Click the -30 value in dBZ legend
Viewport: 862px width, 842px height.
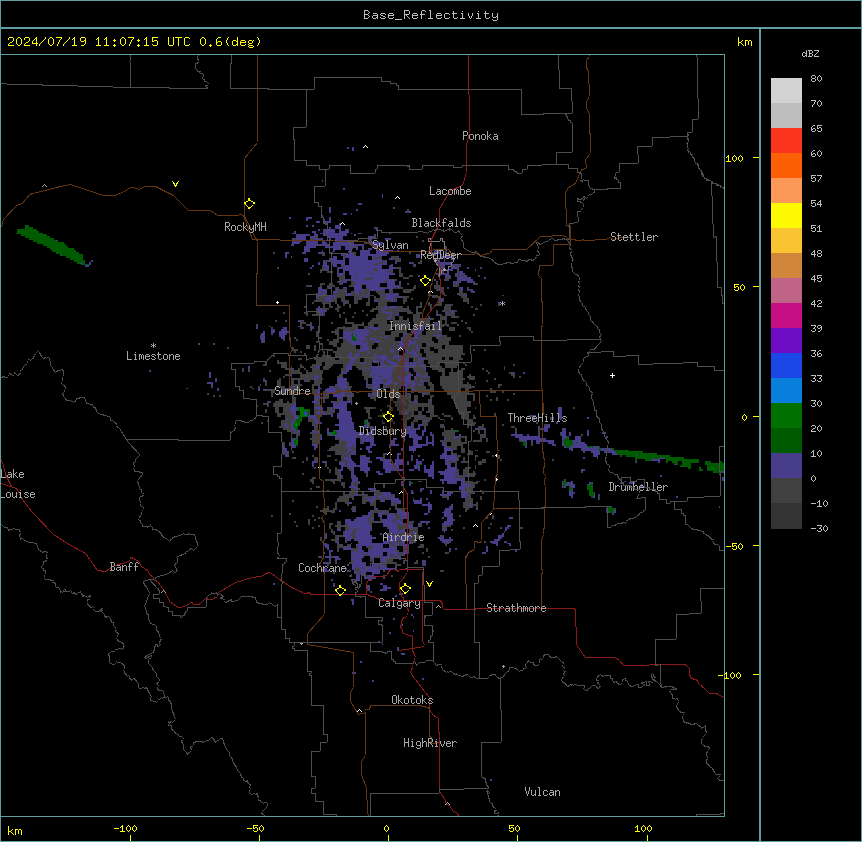click(819, 528)
